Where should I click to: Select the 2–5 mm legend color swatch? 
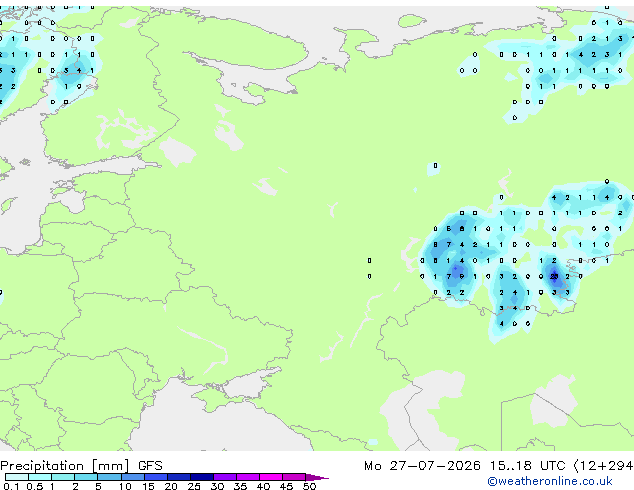pyautogui.click(x=86, y=477)
